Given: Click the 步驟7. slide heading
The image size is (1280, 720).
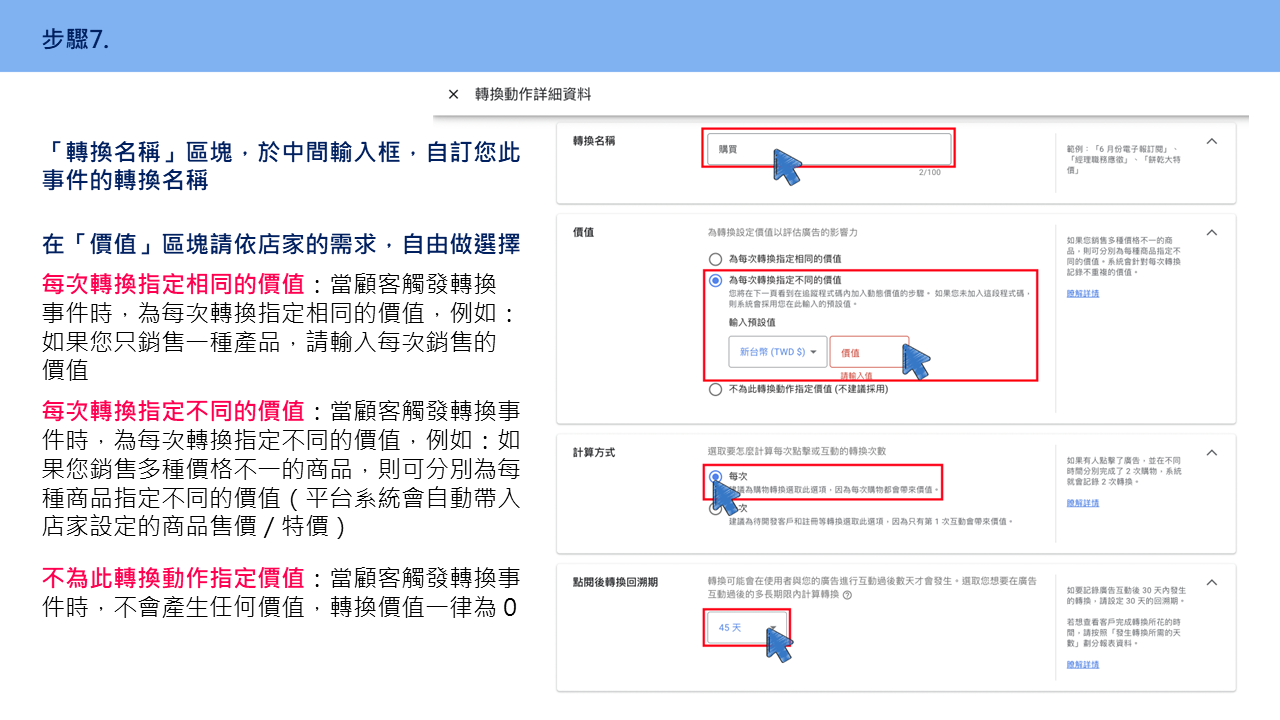Looking at the screenshot, I should [x=76, y=40].
